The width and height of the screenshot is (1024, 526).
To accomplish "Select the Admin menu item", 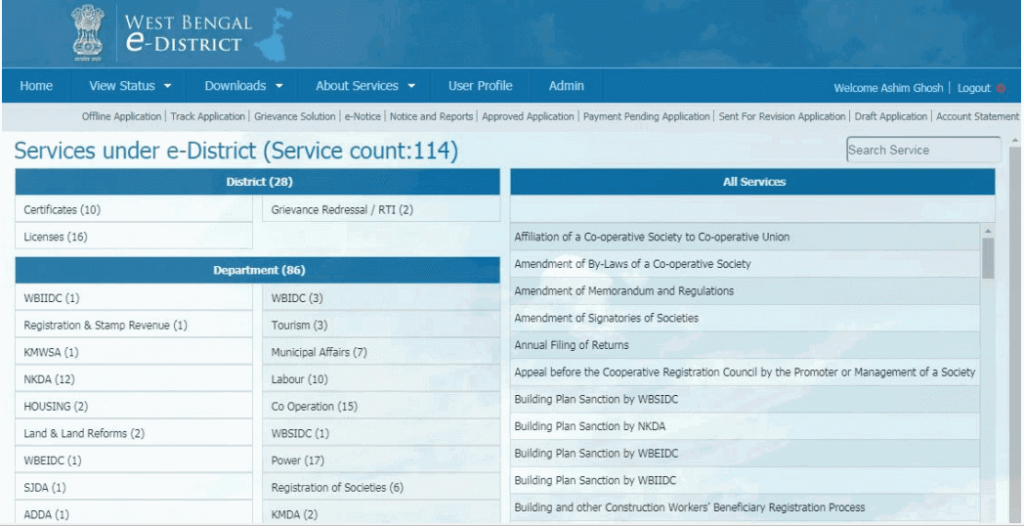I will click(566, 86).
